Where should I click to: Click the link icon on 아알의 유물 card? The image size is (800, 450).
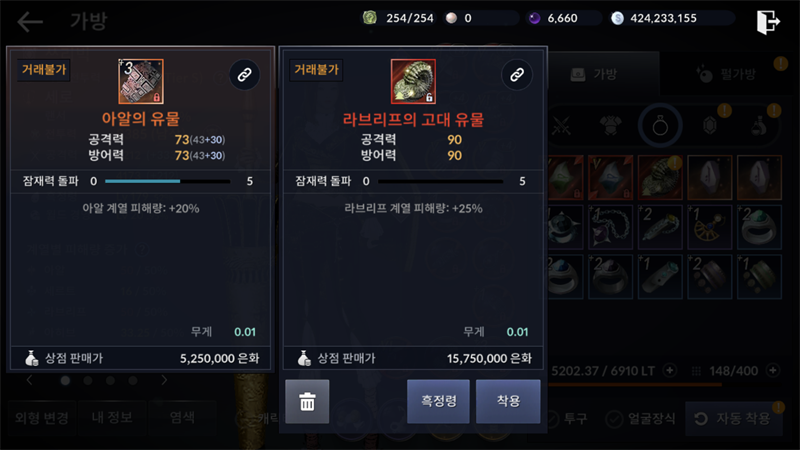244,75
